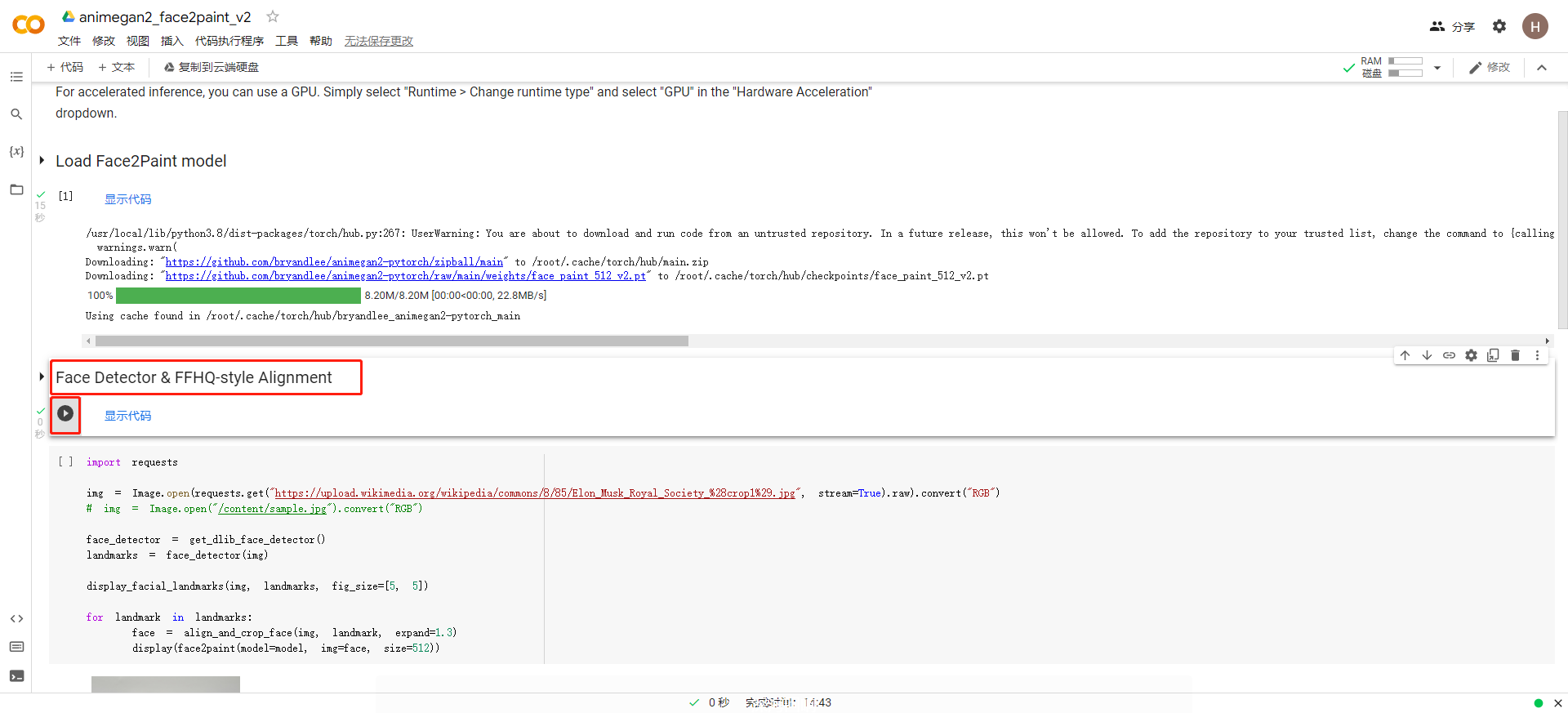Image resolution: width=1568 pixels, height=713 pixels.
Task: Open the terminal icon at bottom left
Action: [16, 675]
